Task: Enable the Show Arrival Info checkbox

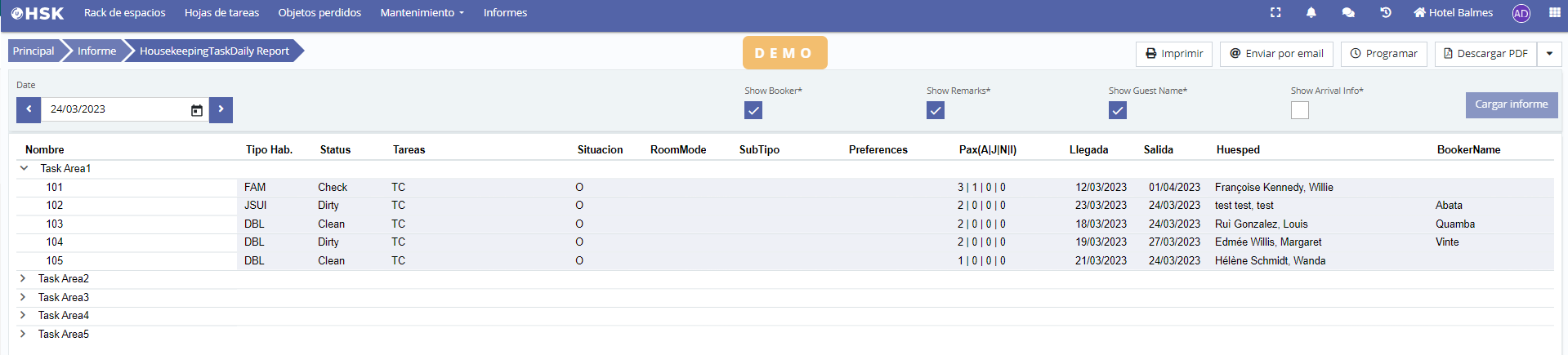Action: click(1300, 110)
